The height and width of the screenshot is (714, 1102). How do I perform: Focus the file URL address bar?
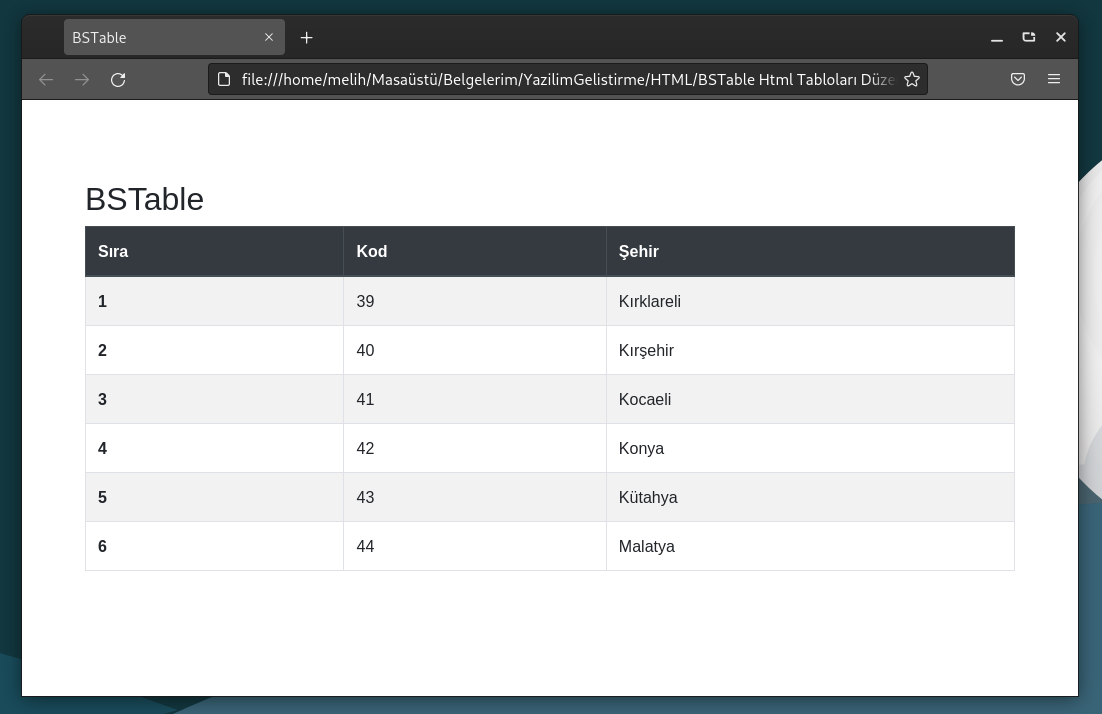point(567,79)
